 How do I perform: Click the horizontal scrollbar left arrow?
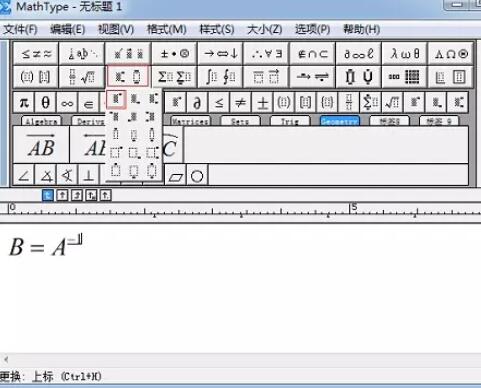click(x=5, y=359)
